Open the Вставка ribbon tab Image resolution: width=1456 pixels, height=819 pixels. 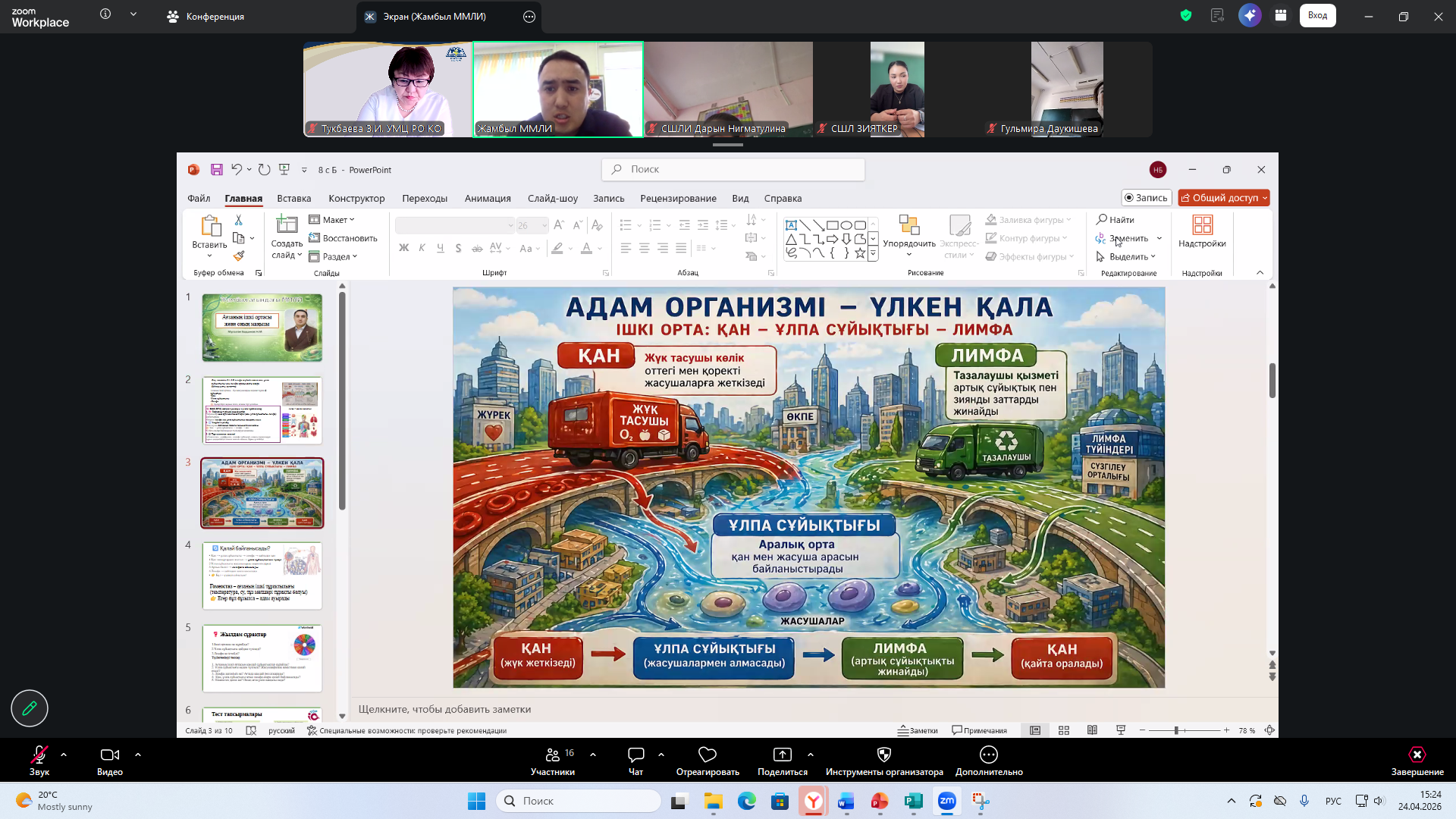(x=293, y=199)
